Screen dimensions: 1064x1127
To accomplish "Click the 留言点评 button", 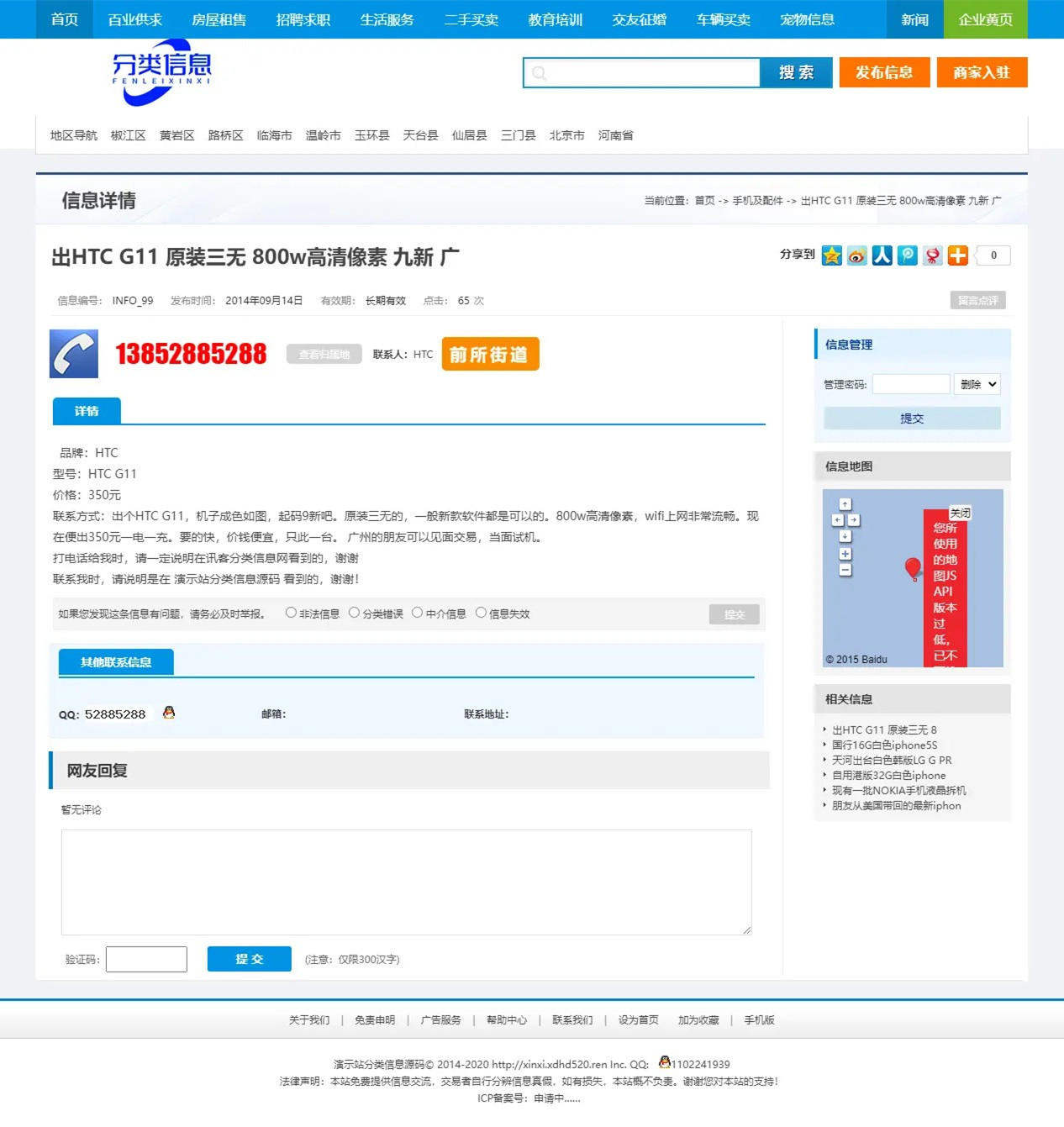I will [x=977, y=300].
